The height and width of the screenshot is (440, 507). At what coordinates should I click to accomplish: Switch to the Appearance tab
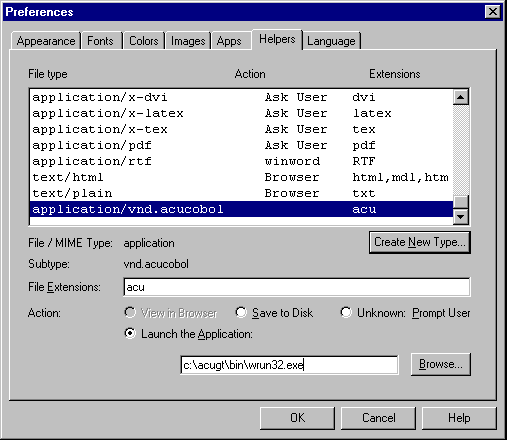coord(46,41)
